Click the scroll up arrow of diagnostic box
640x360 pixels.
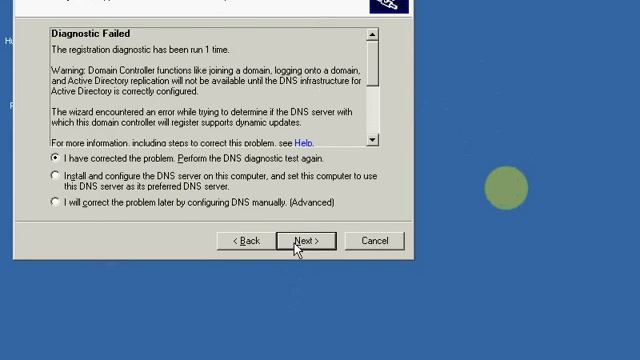(x=372, y=35)
